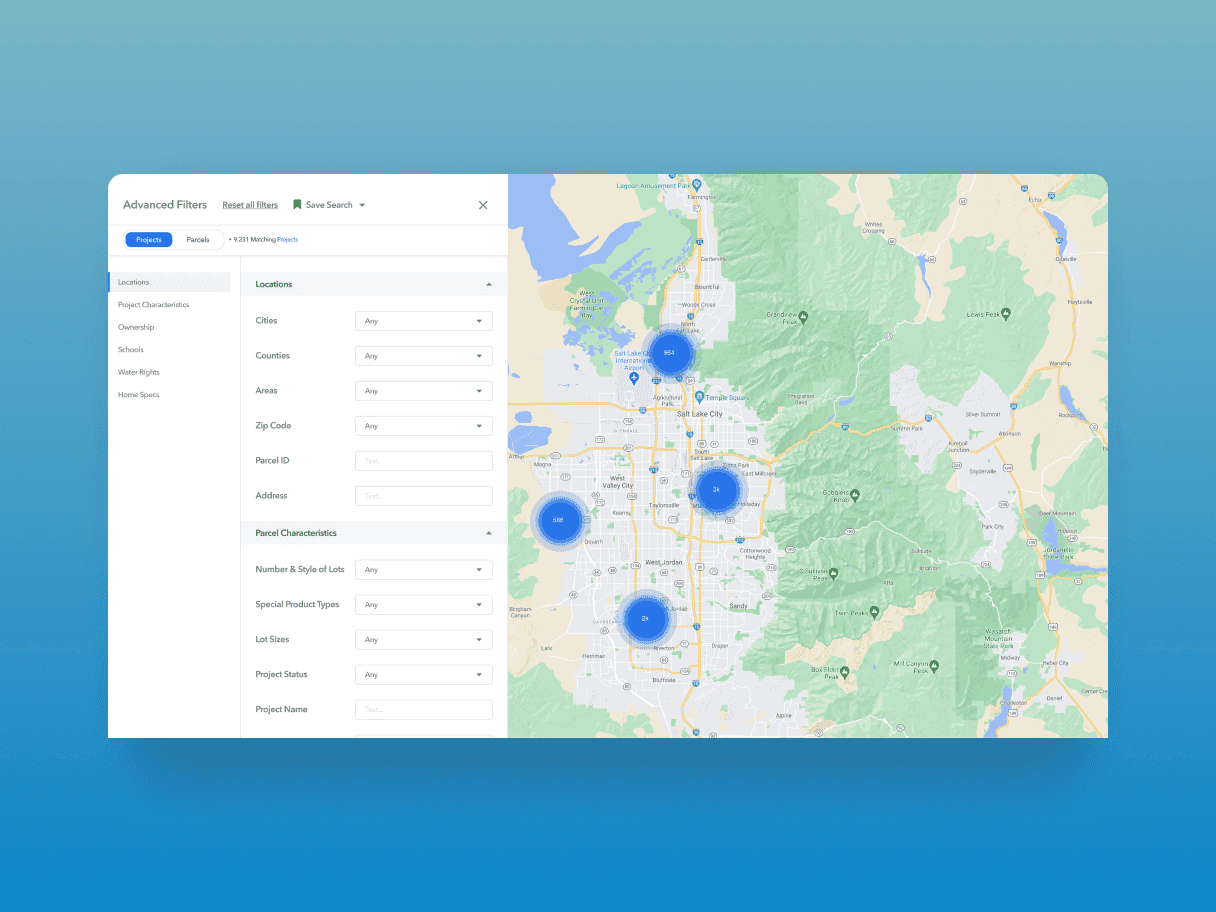Select Schools in the filter sidebar

click(131, 350)
